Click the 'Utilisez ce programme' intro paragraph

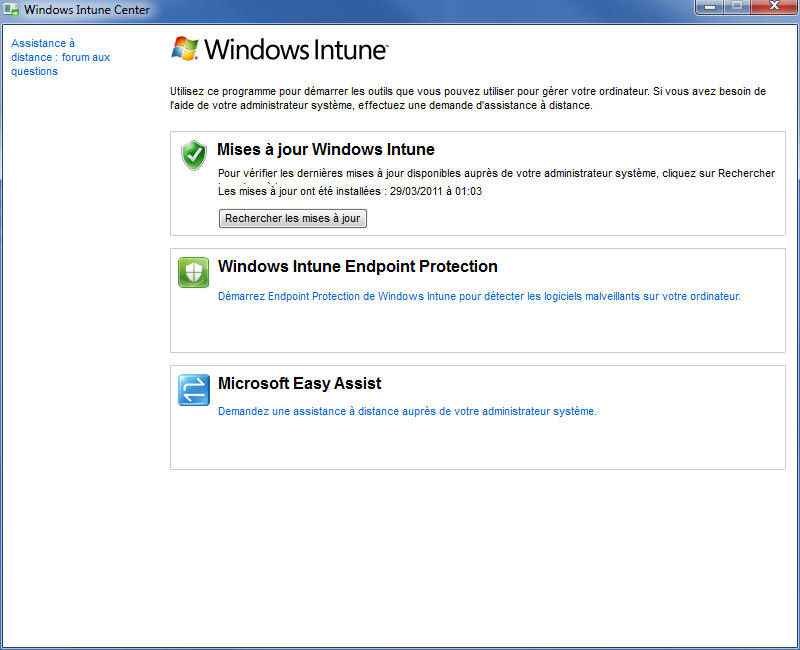click(468, 98)
